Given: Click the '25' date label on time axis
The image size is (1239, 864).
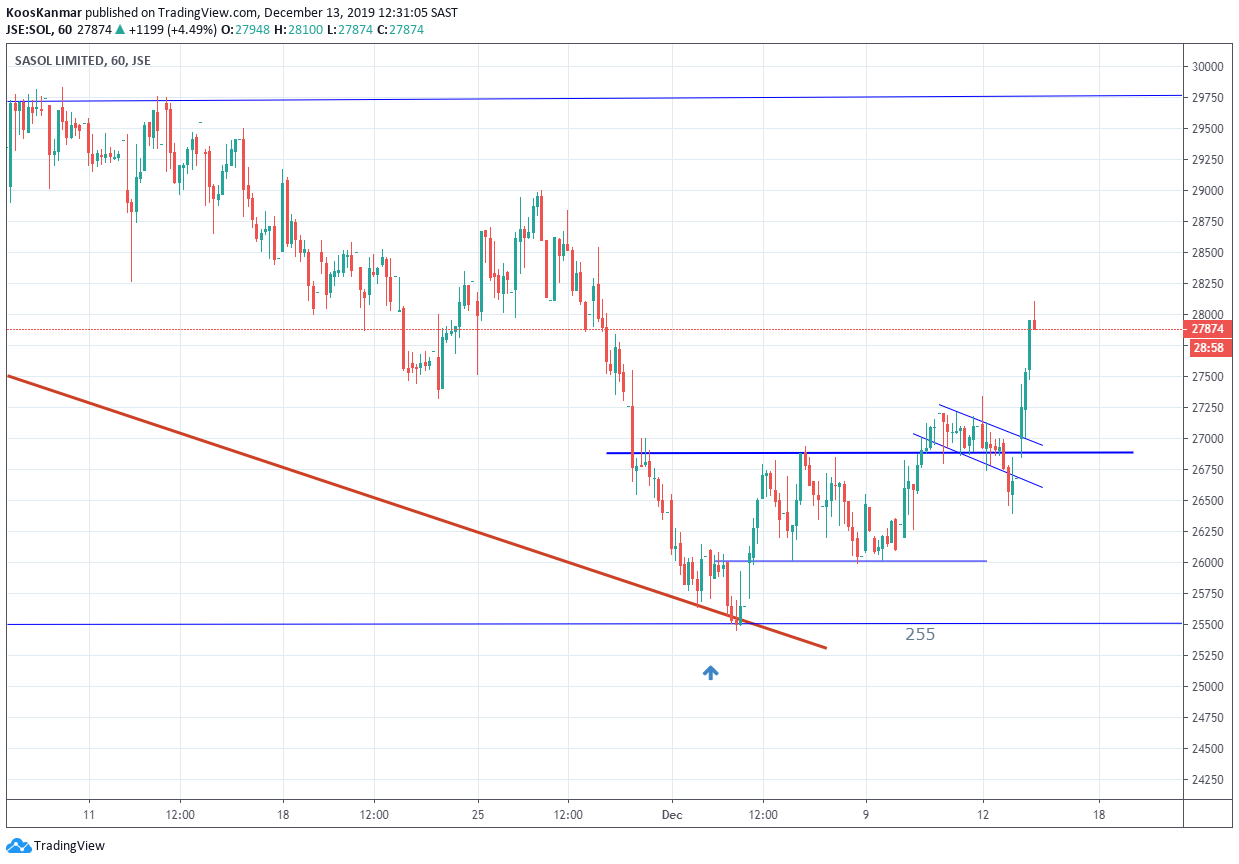Looking at the screenshot, I should pos(477,813).
